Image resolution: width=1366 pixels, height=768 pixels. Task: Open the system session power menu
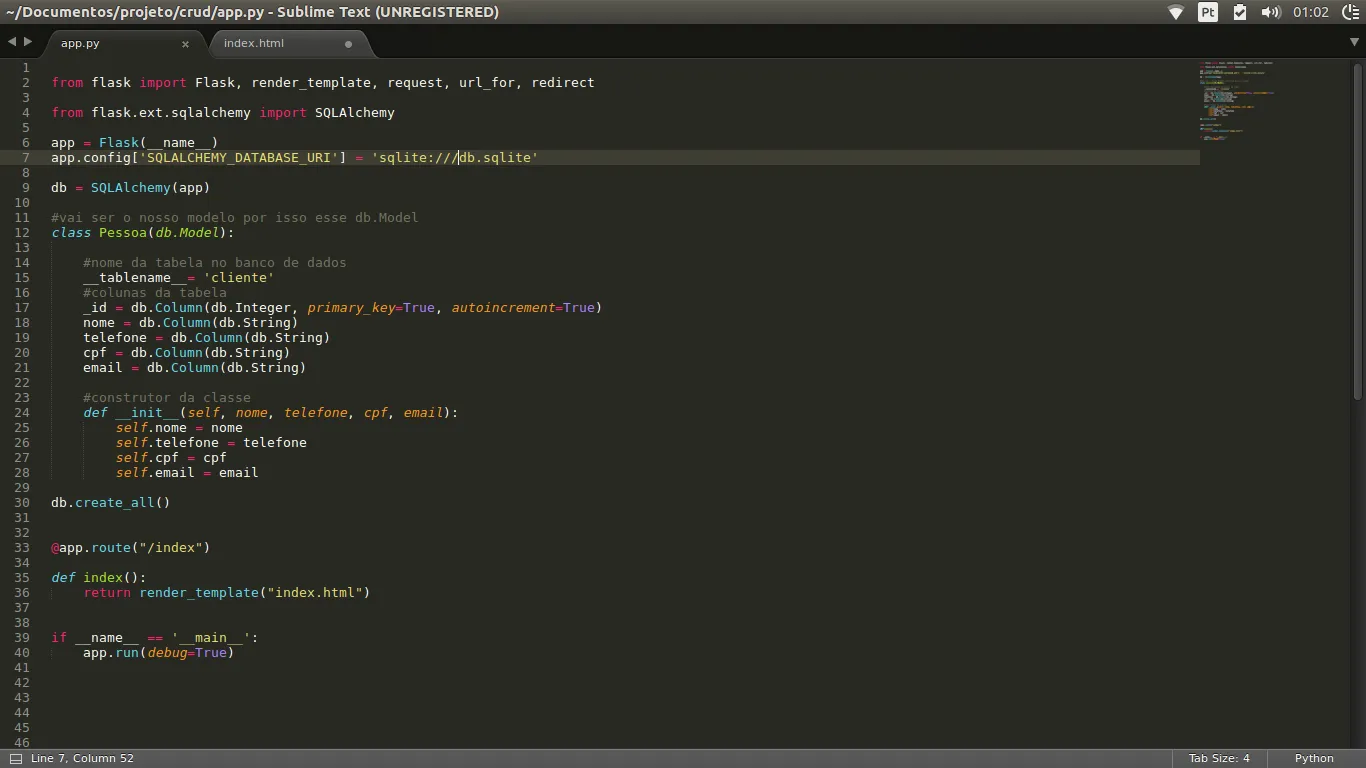pos(1348,13)
